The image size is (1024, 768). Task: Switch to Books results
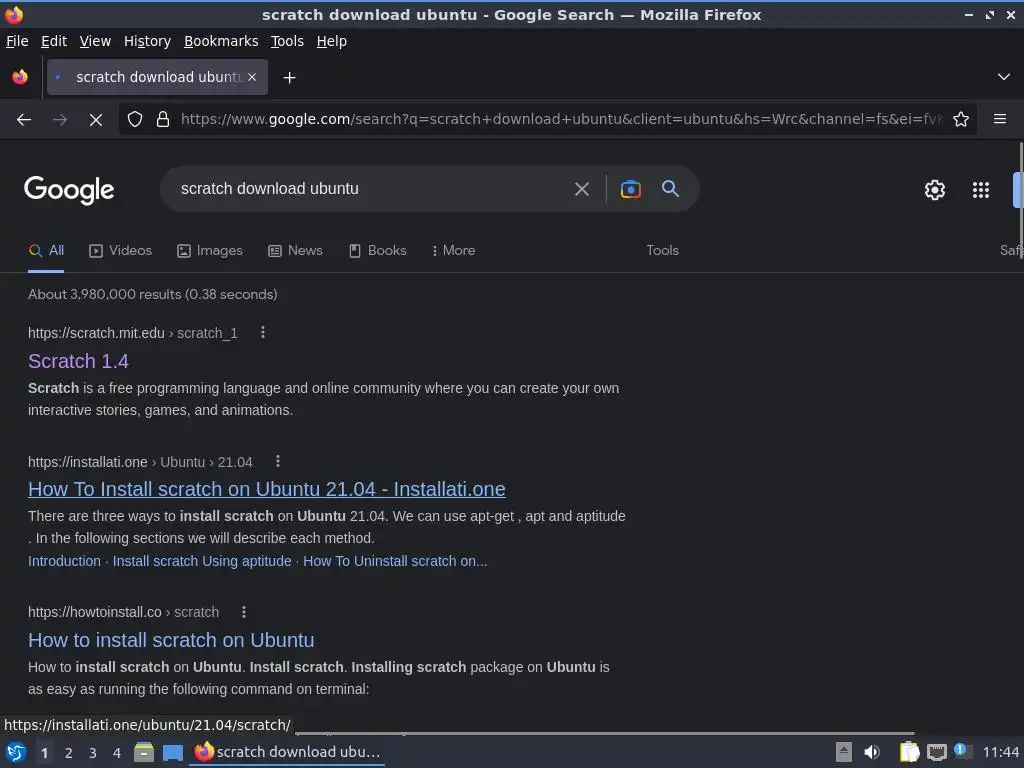click(377, 251)
